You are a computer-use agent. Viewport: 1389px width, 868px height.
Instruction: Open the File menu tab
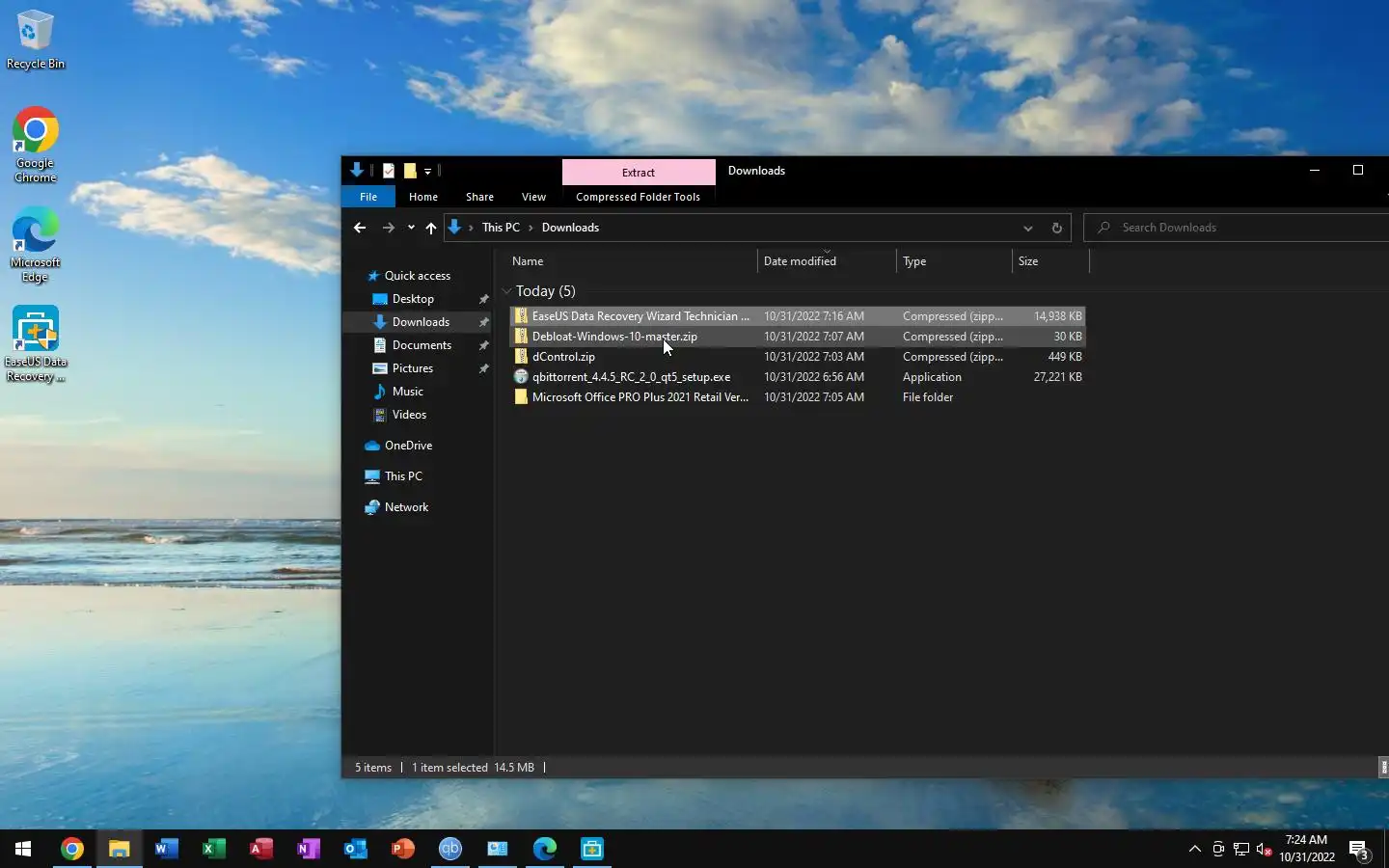pyautogui.click(x=368, y=197)
